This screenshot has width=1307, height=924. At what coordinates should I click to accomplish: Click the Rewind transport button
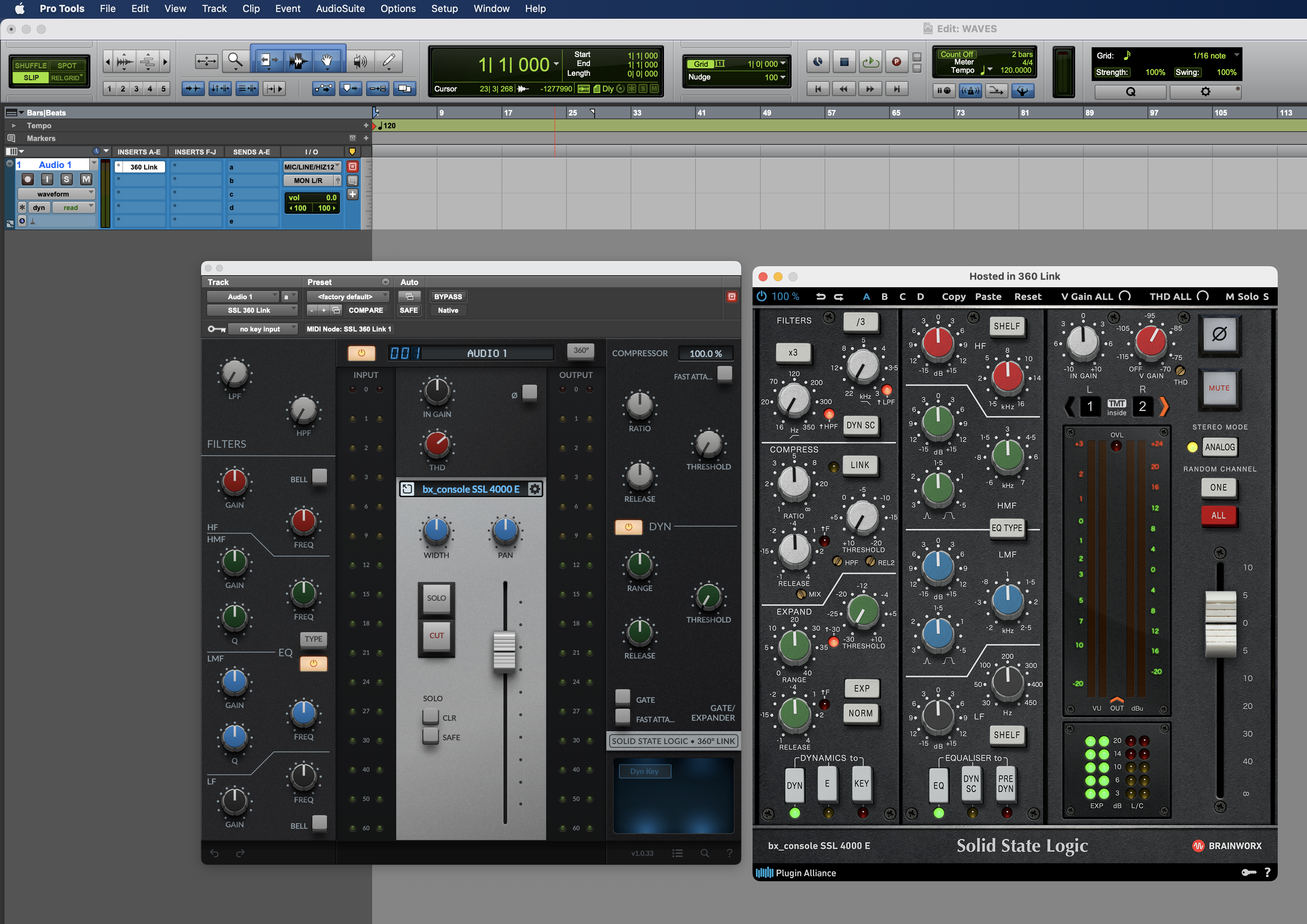click(844, 89)
